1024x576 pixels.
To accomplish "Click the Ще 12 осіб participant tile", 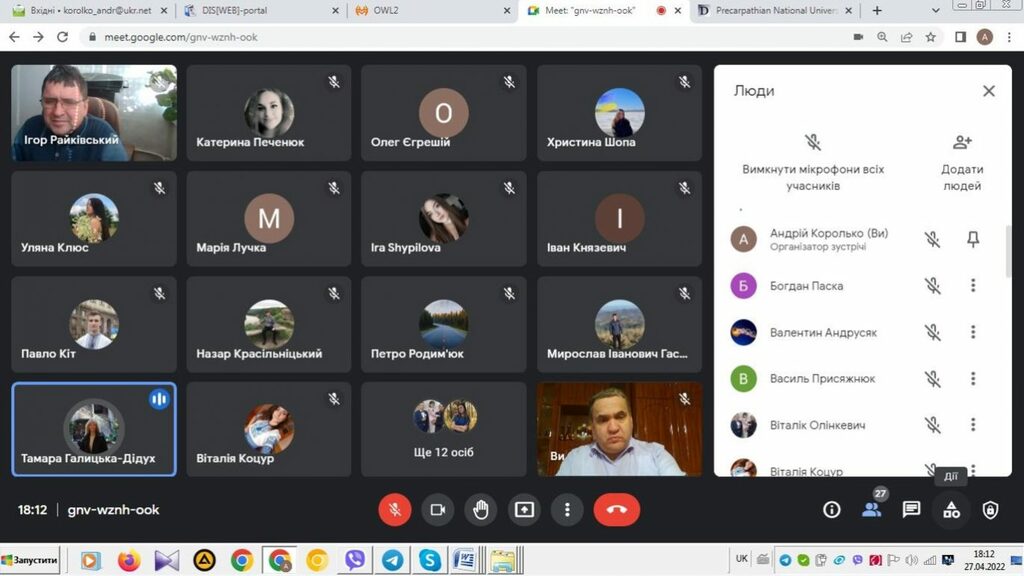I will click(444, 428).
